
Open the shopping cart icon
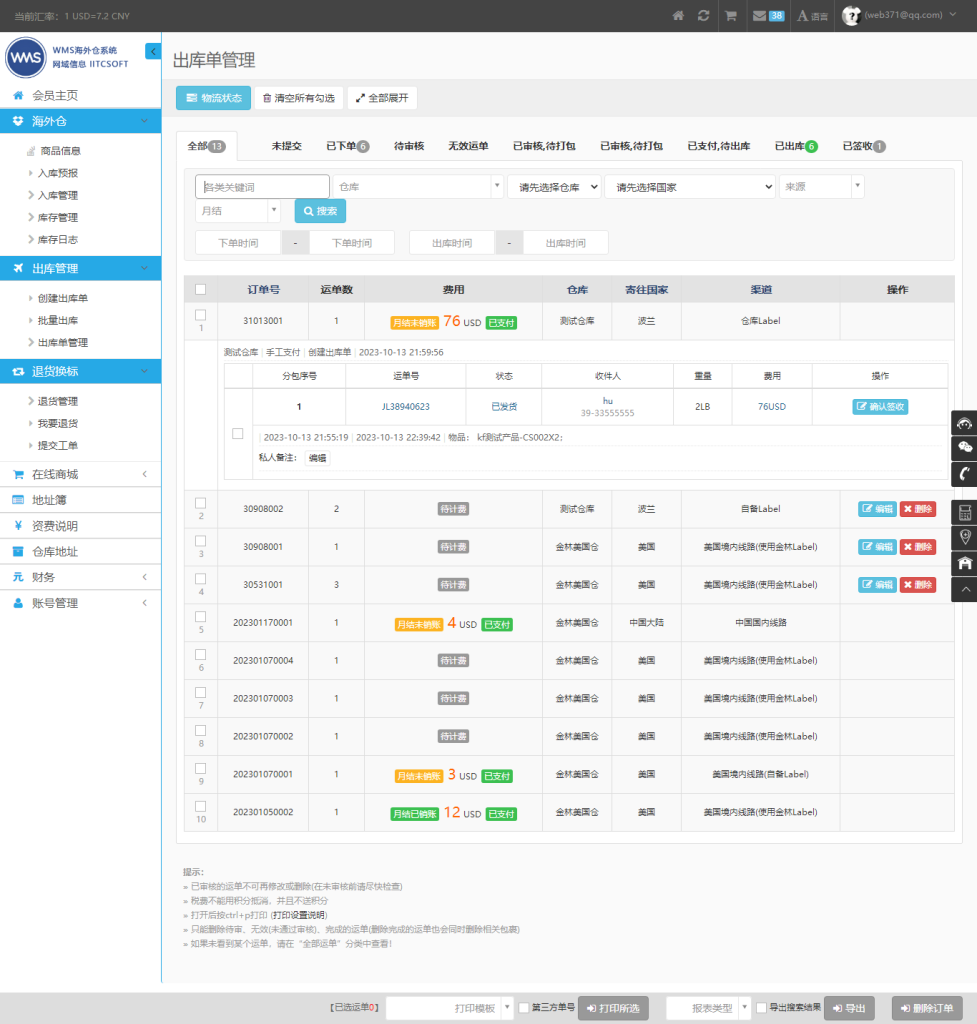pos(731,16)
